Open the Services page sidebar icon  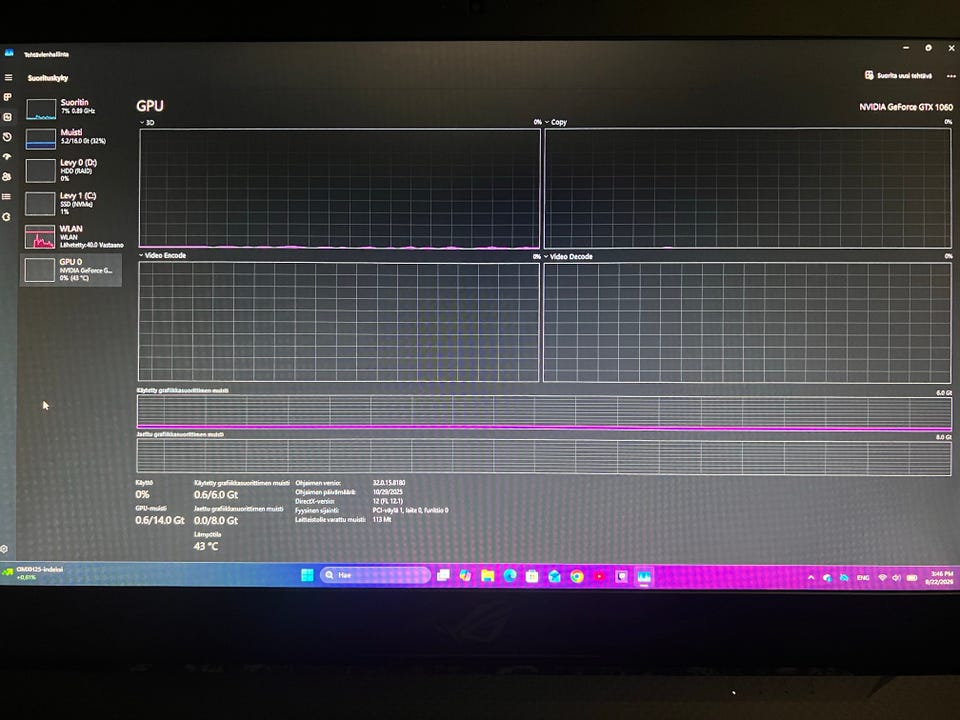[x=7, y=217]
